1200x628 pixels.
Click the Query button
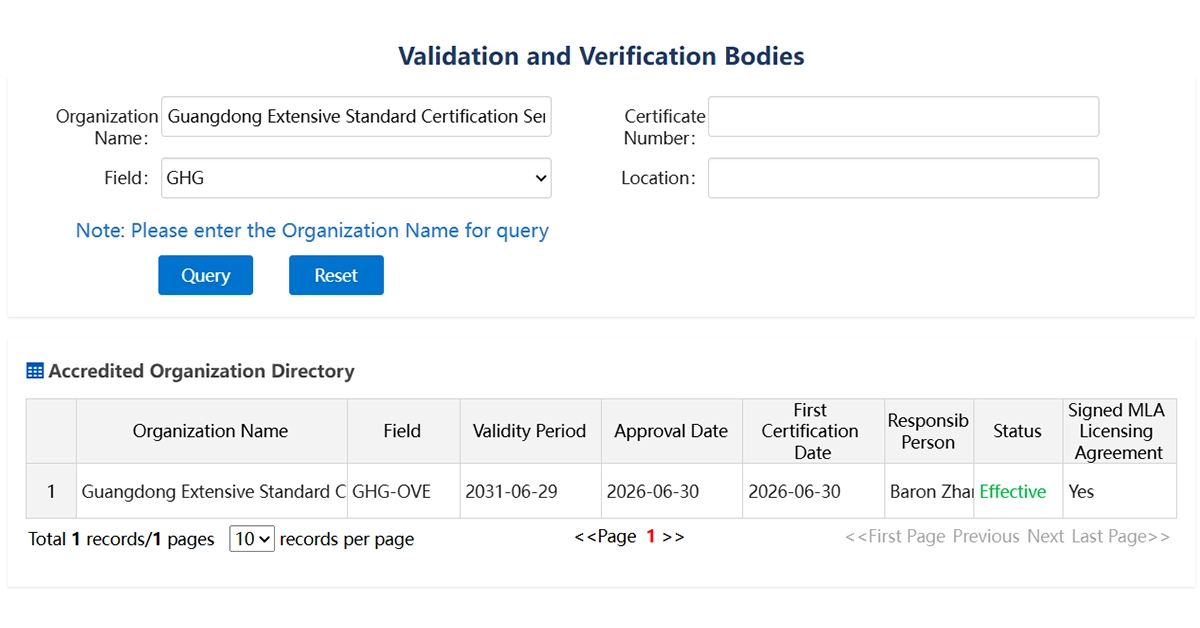point(205,275)
